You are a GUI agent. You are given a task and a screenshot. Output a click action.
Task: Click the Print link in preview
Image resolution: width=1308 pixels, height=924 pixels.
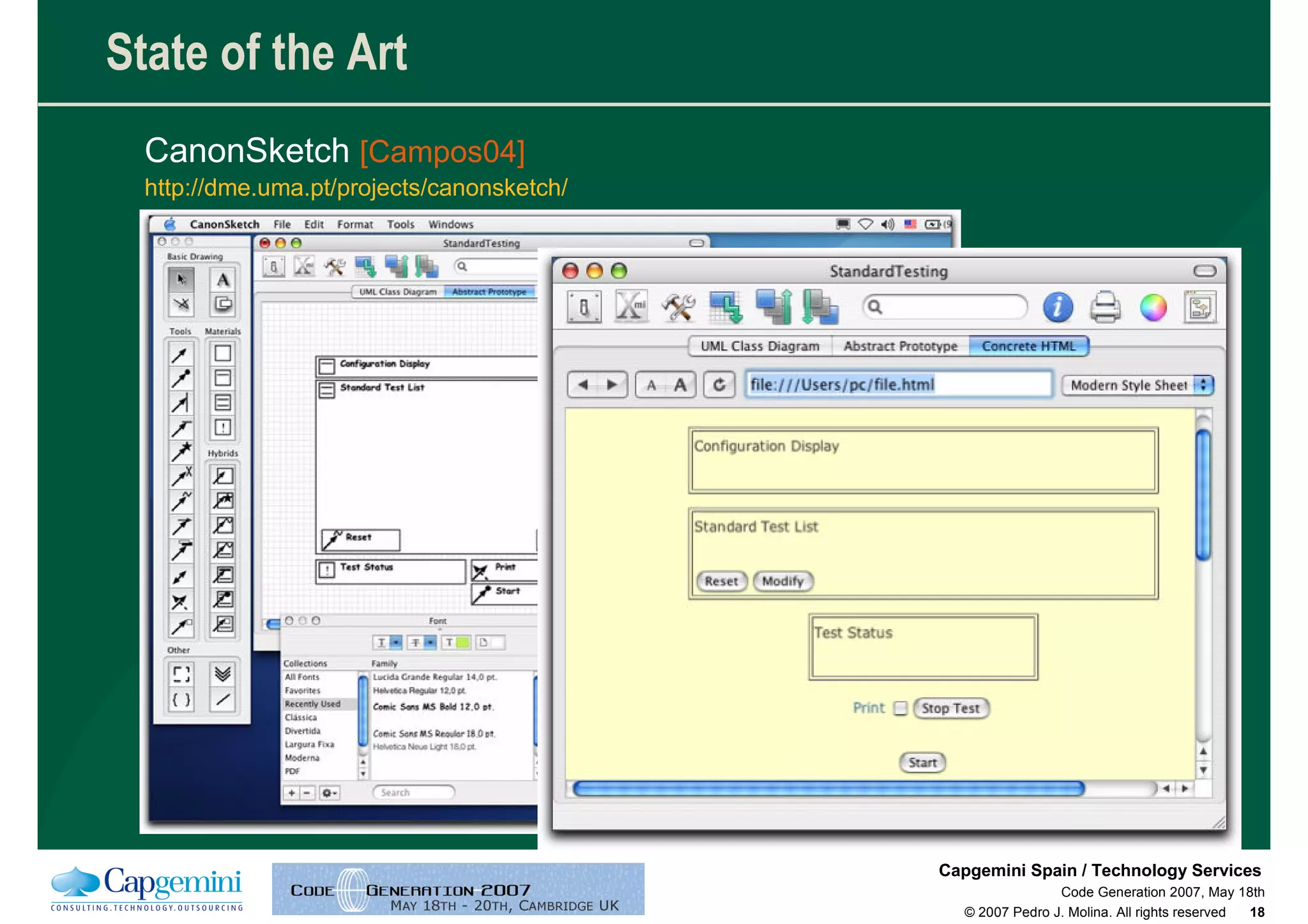pos(869,708)
